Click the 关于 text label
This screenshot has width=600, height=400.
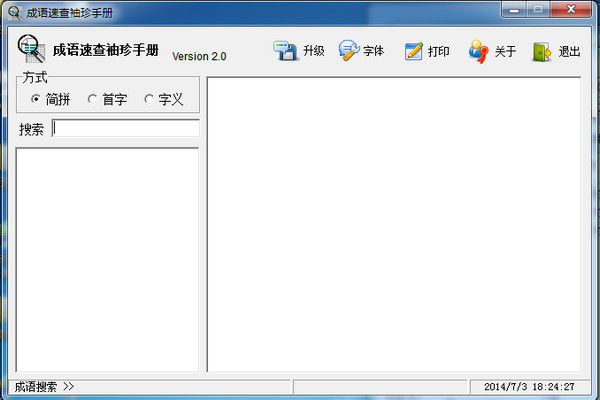coord(505,51)
